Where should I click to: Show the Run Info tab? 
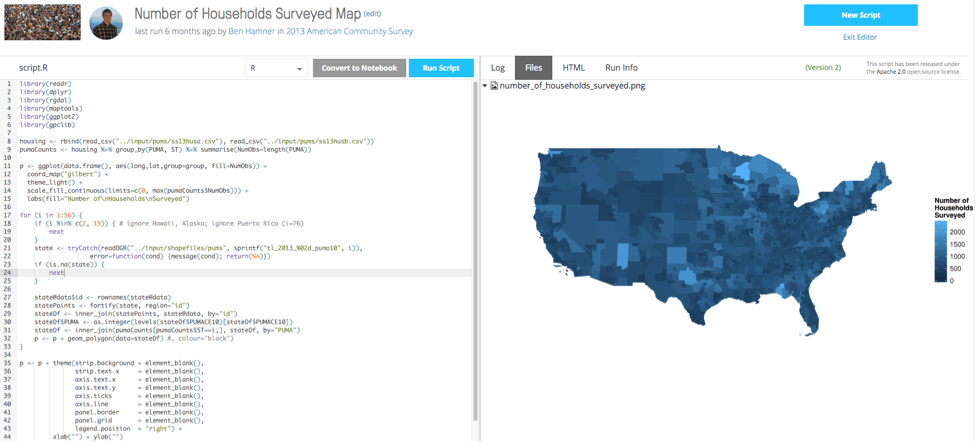pyautogui.click(x=621, y=68)
